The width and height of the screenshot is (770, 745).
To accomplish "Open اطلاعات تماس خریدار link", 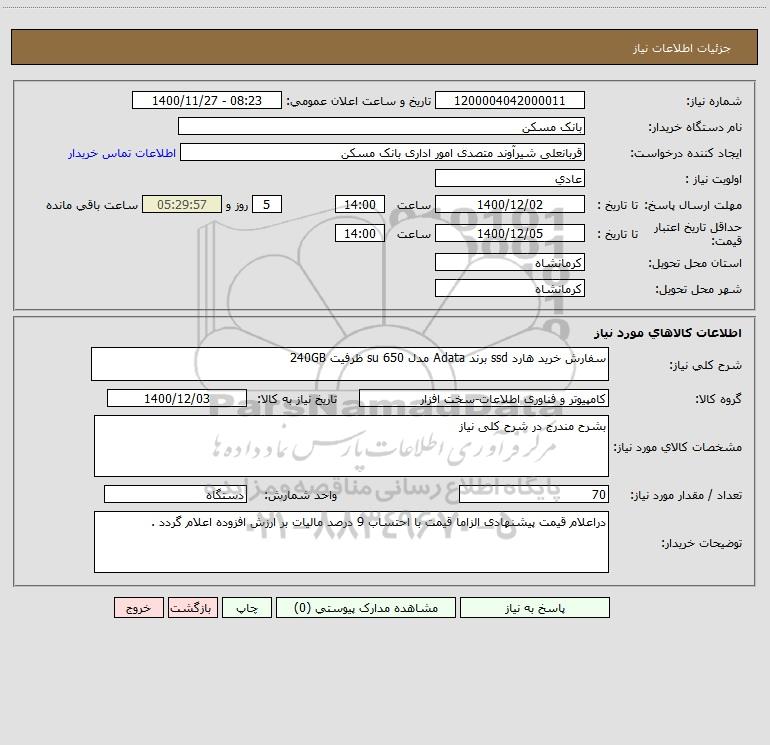I will pyautogui.click(x=122, y=153).
